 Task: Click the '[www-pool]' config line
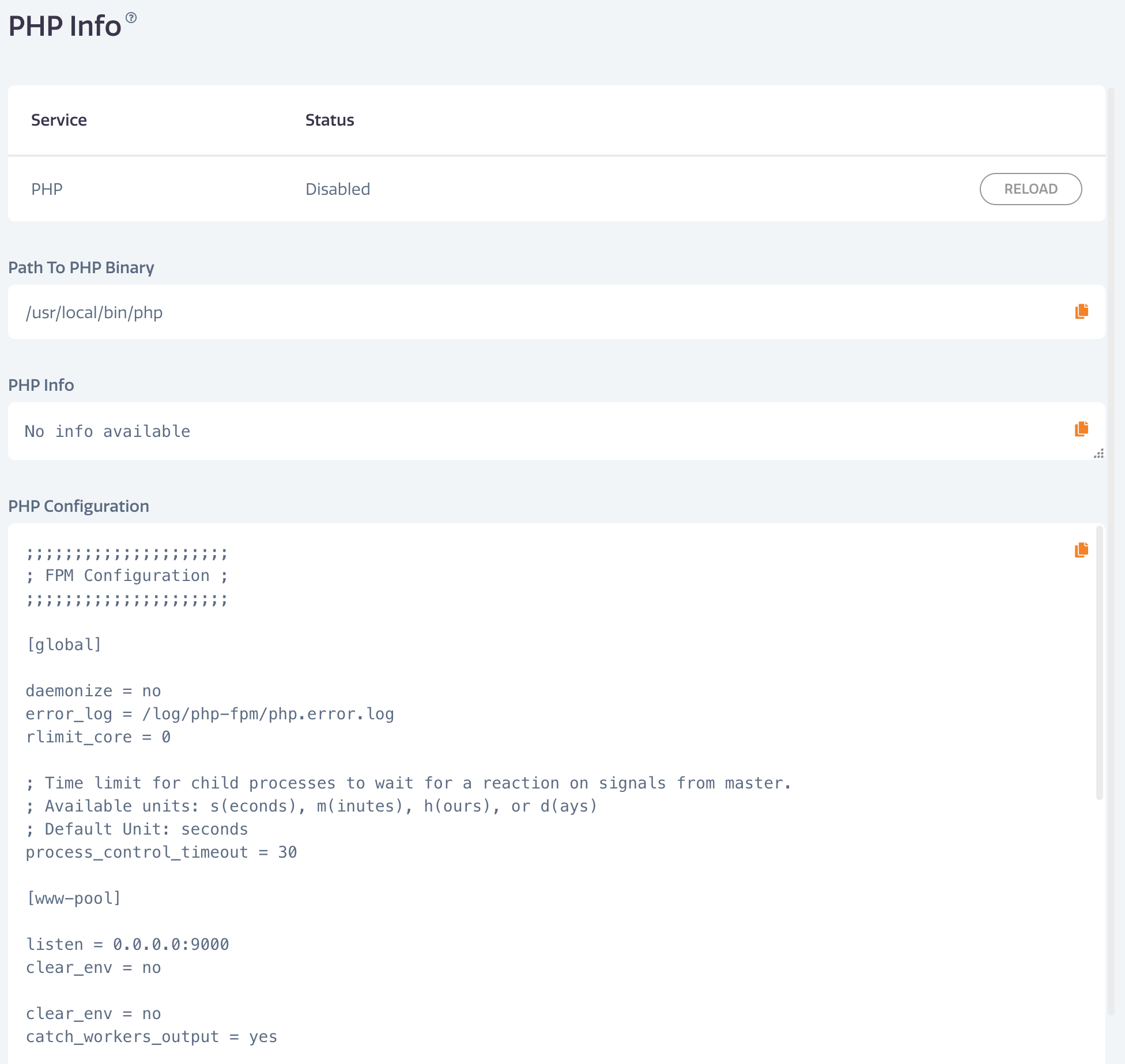coord(74,898)
